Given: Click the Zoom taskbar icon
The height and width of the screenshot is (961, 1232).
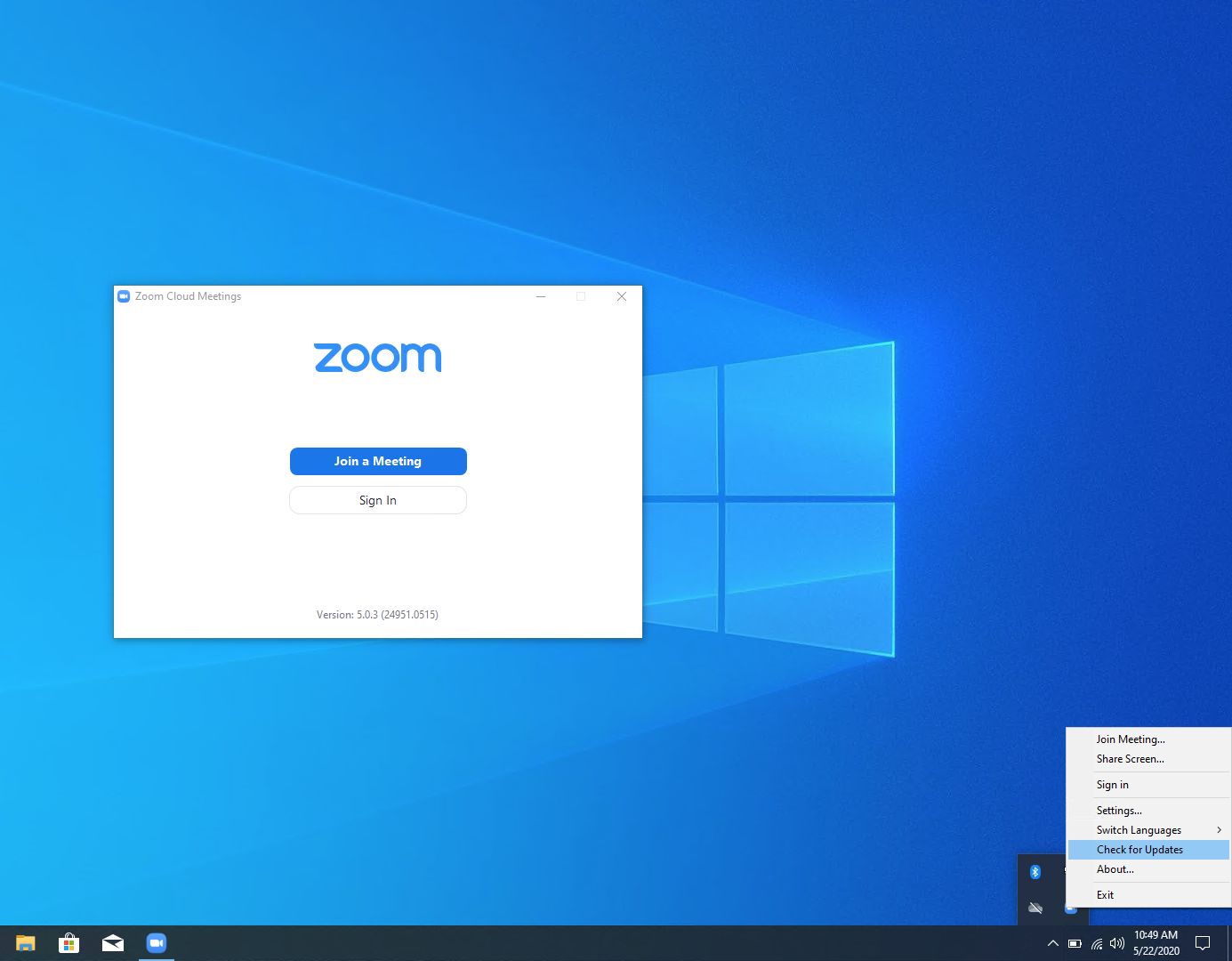Looking at the screenshot, I should 157,943.
